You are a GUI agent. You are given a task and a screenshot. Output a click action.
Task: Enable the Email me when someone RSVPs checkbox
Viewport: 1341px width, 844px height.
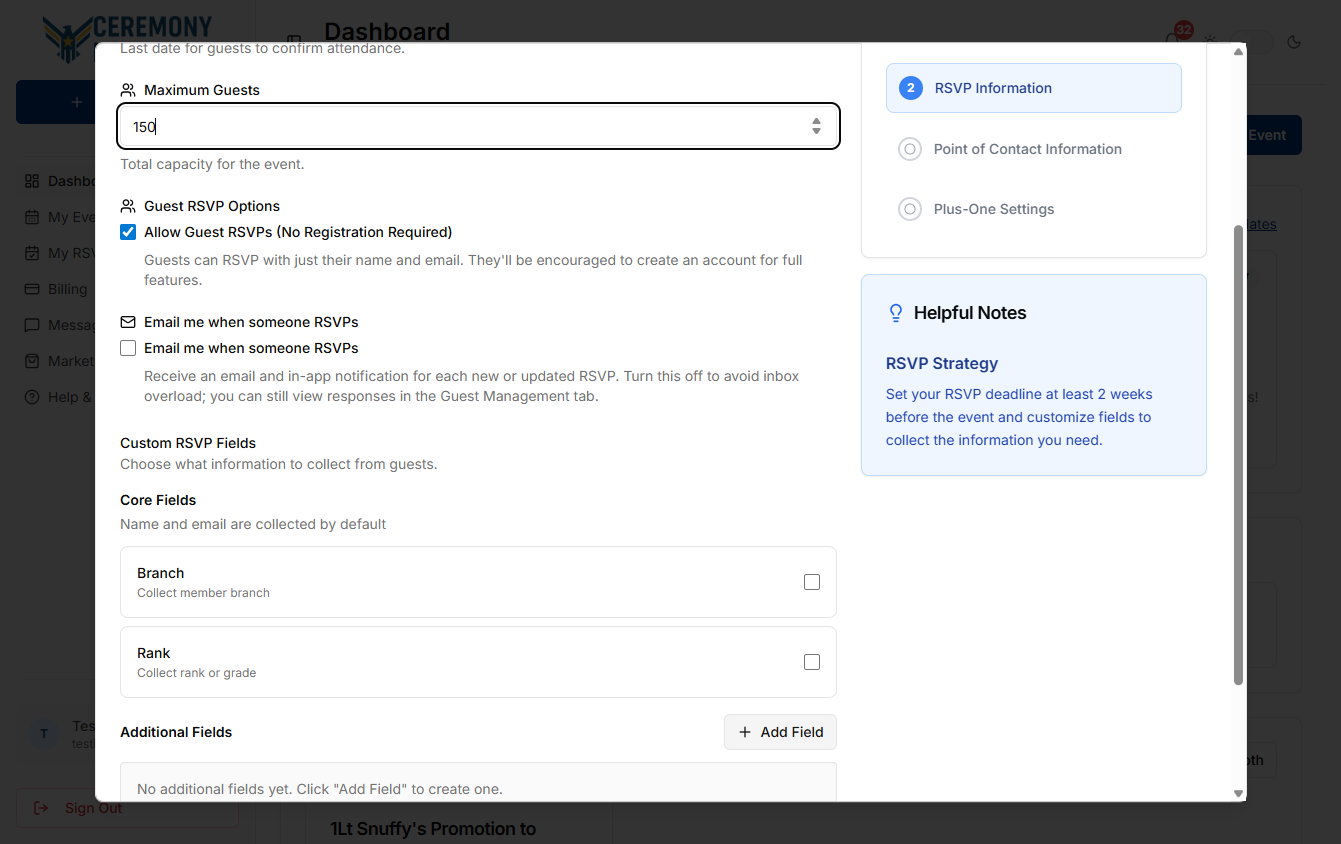128,348
